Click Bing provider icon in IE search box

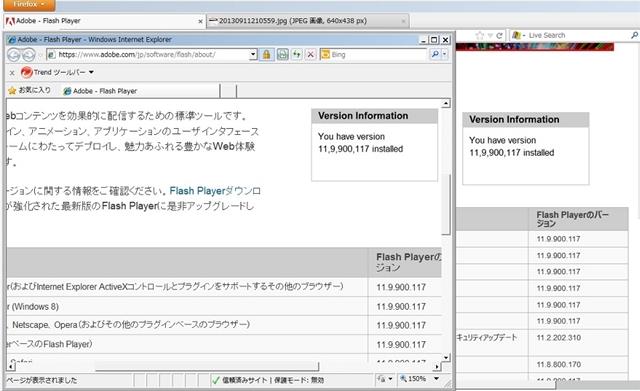325,54
